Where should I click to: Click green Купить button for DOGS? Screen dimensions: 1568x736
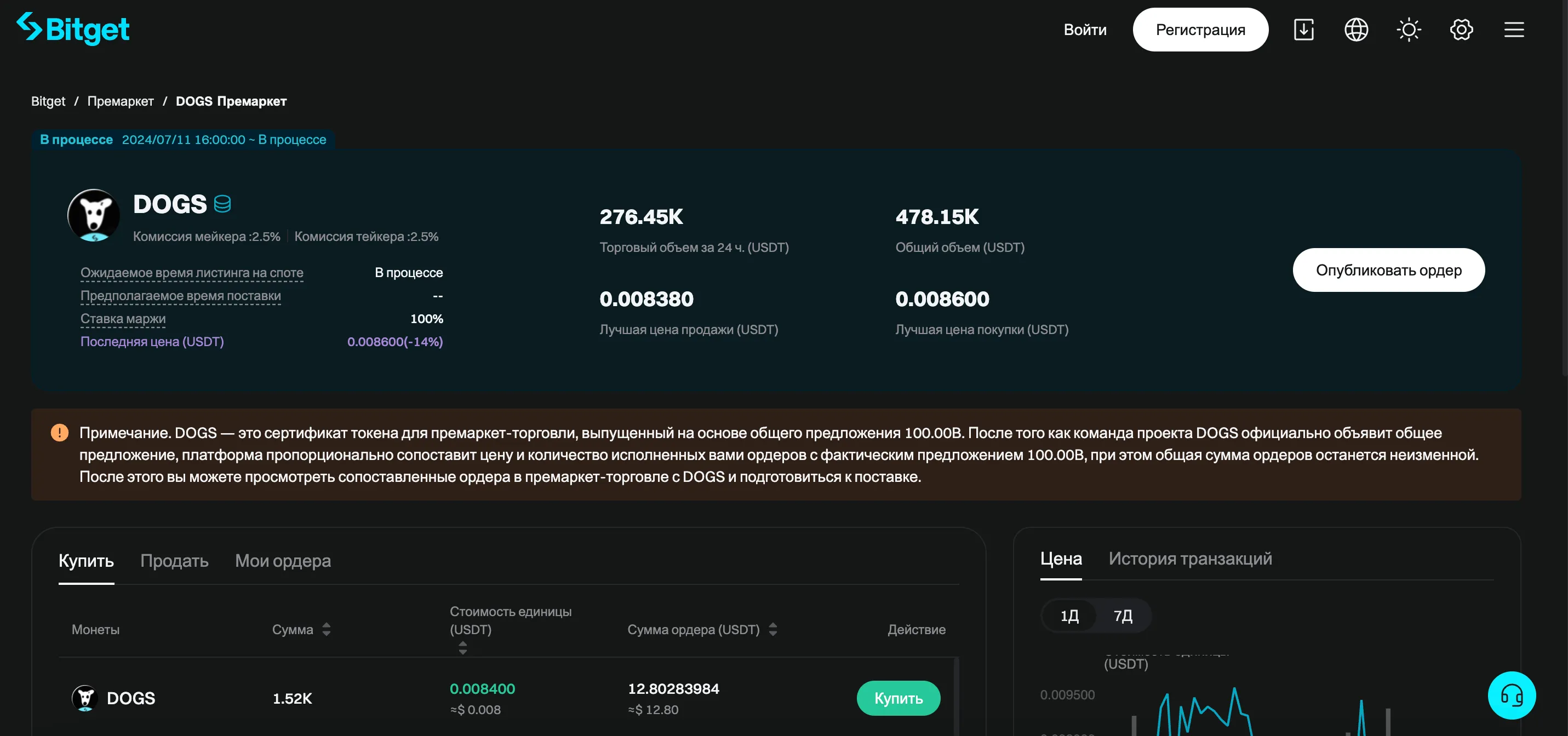click(x=898, y=698)
